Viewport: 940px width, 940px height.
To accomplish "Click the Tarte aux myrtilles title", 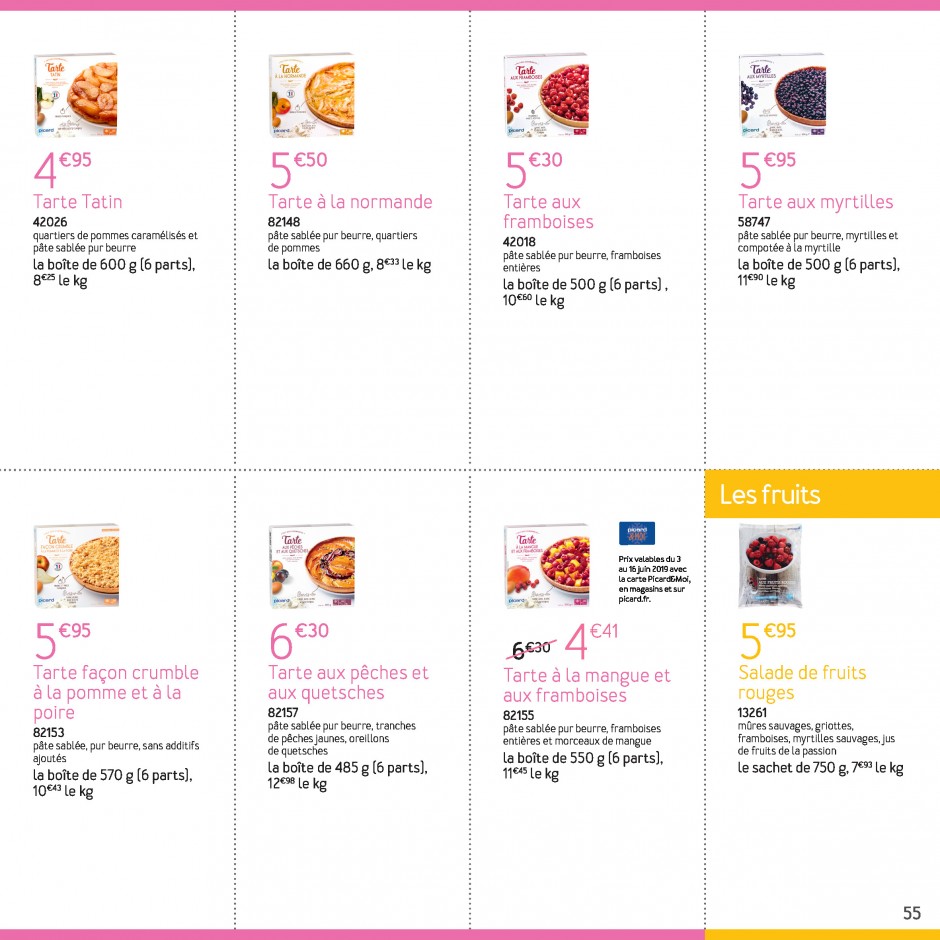I will pyautogui.click(x=815, y=202).
